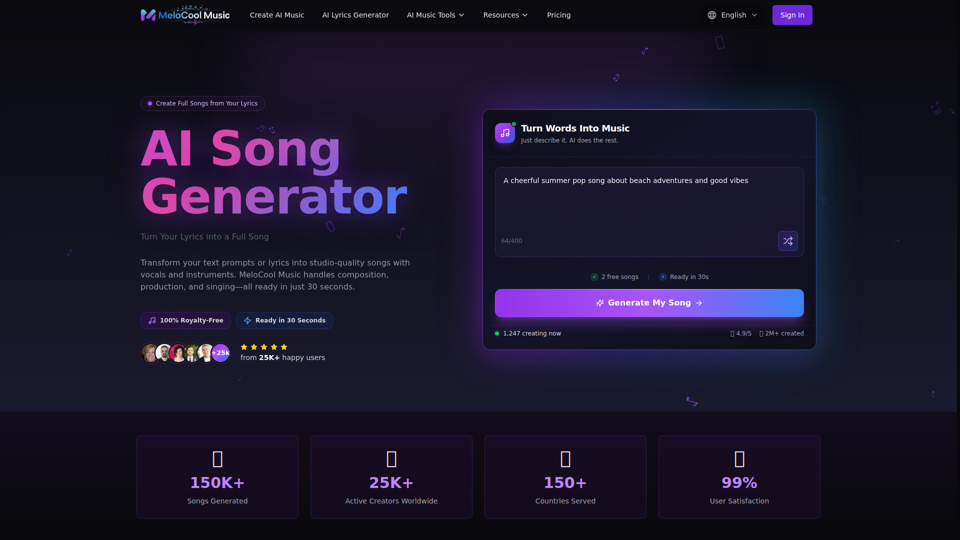Click Generate My Song button
The height and width of the screenshot is (540, 960).
649,303
